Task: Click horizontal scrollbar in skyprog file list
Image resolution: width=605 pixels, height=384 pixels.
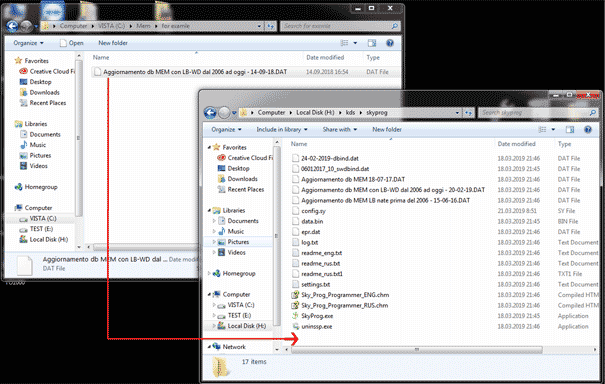Action: (417, 350)
